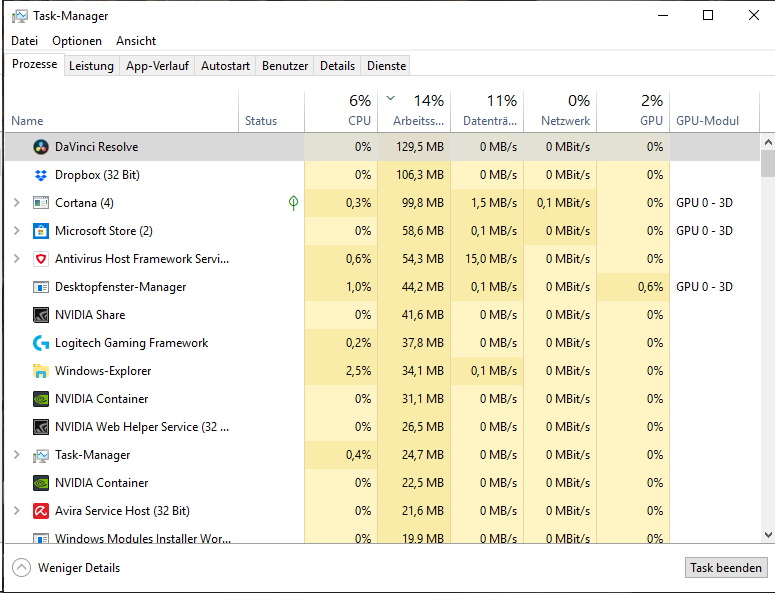775x593 pixels.
Task: Click the Cortana green leaf status icon
Action: pos(293,203)
